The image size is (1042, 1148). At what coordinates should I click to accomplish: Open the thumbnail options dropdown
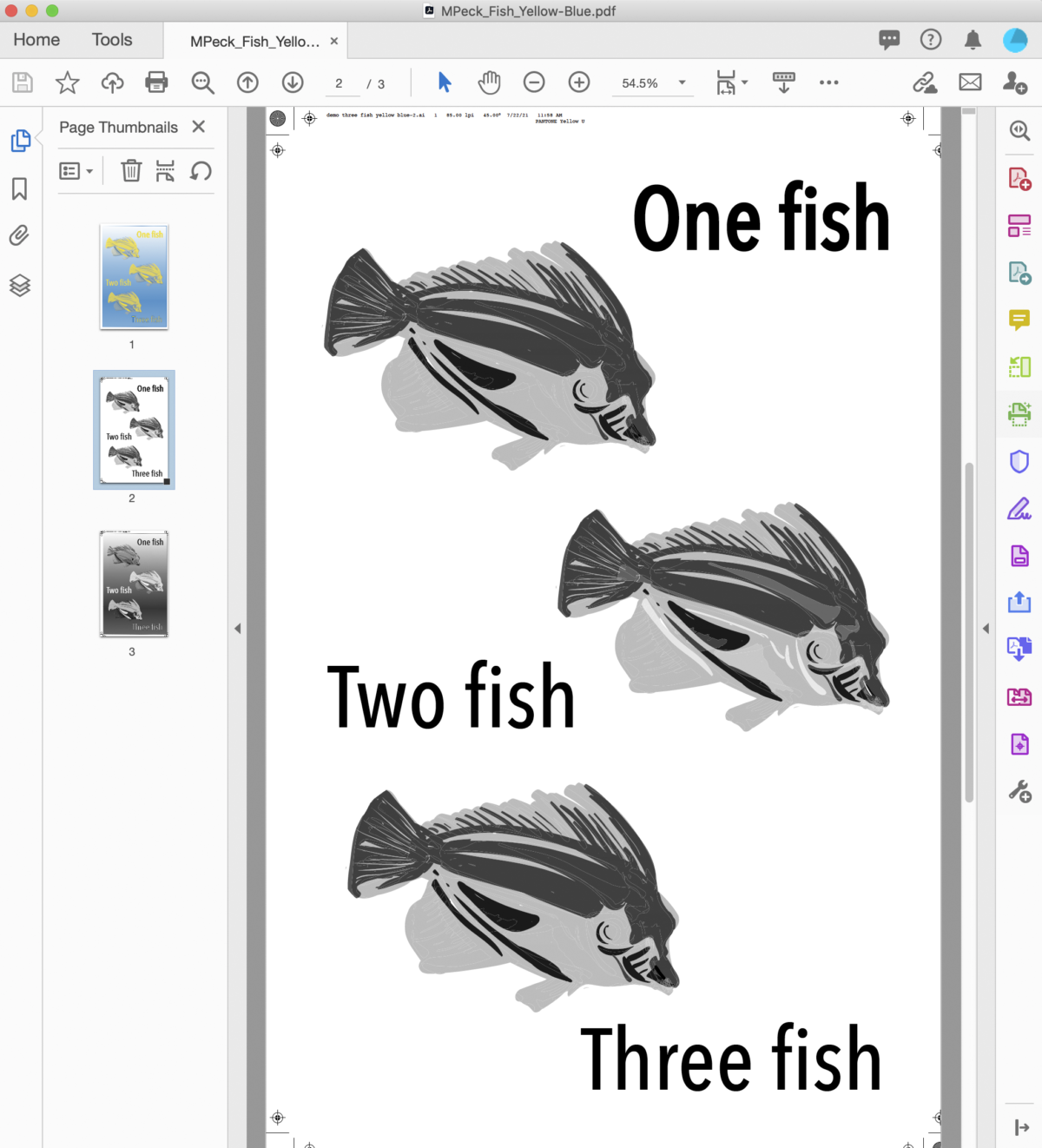click(x=76, y=171)
